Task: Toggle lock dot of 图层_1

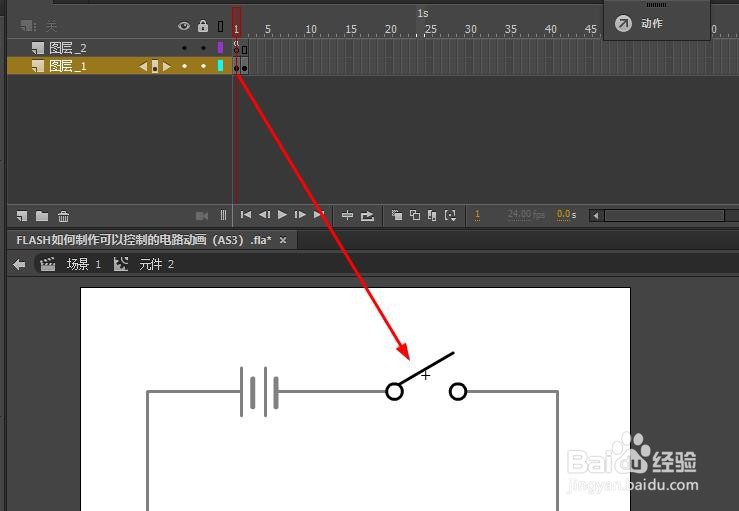Action: pos(203,66)
